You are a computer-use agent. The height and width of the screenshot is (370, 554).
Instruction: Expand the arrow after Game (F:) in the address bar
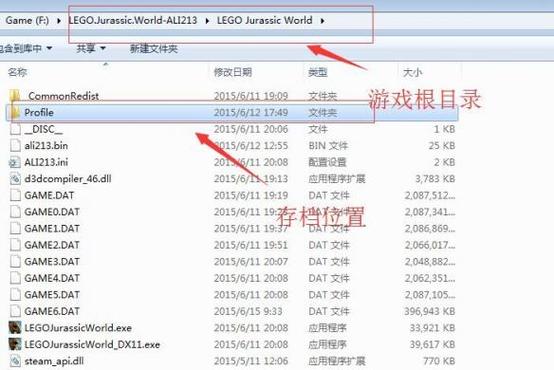pos(59,21)
